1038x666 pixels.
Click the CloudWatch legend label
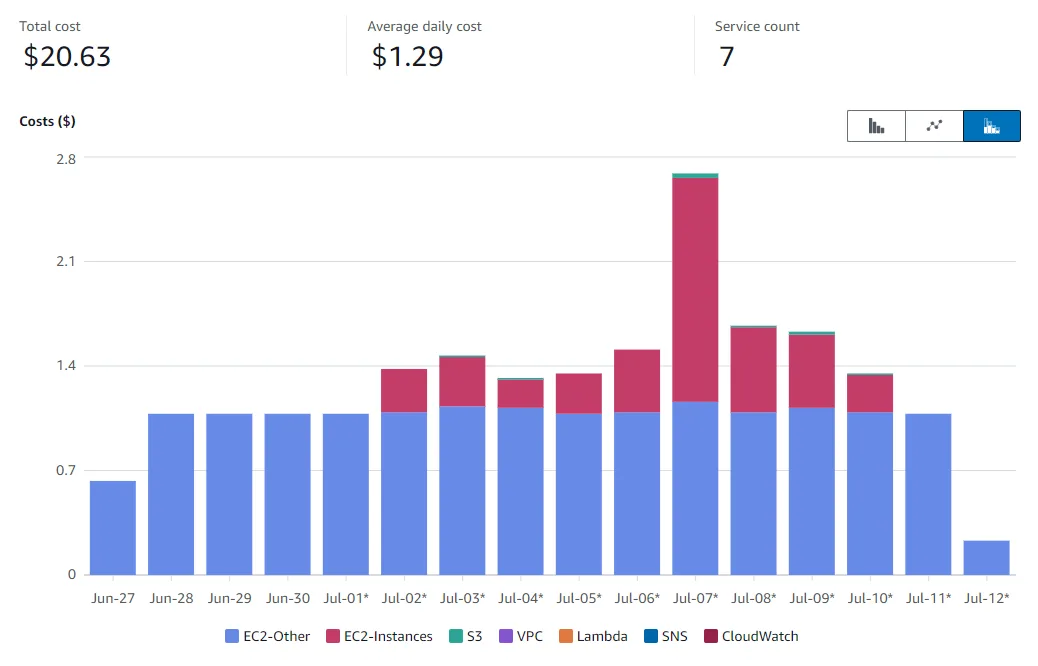pyautogui.click(x=760, y=636)
